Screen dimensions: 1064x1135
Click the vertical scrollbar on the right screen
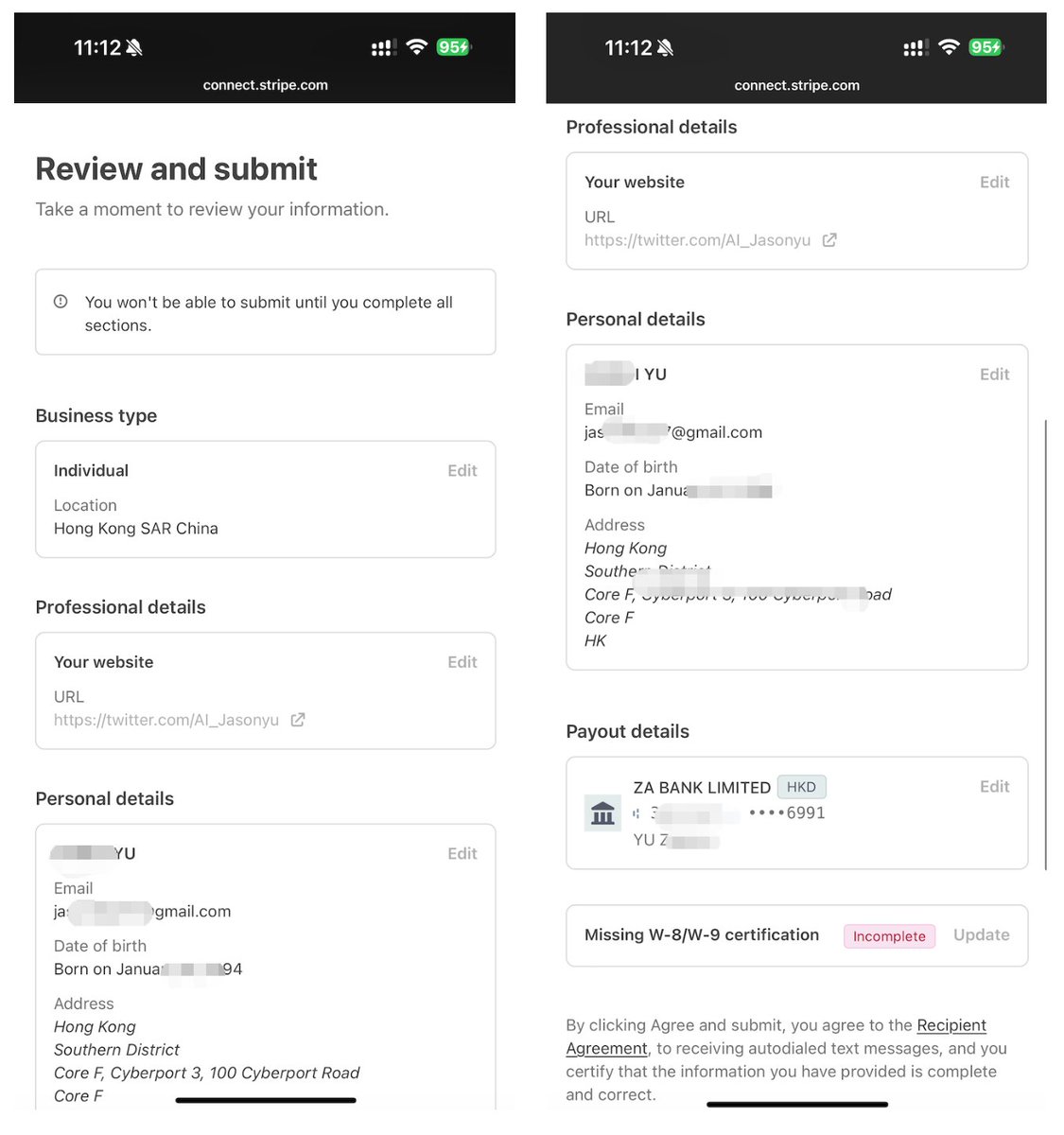coord(1045,643)
